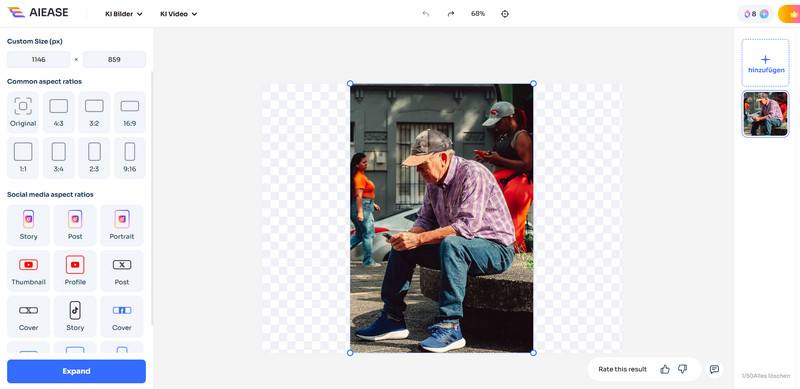Screen dimensions: 800x389
Task: Click the sidebar vertical scrollbar
Action: coord(152,198)
